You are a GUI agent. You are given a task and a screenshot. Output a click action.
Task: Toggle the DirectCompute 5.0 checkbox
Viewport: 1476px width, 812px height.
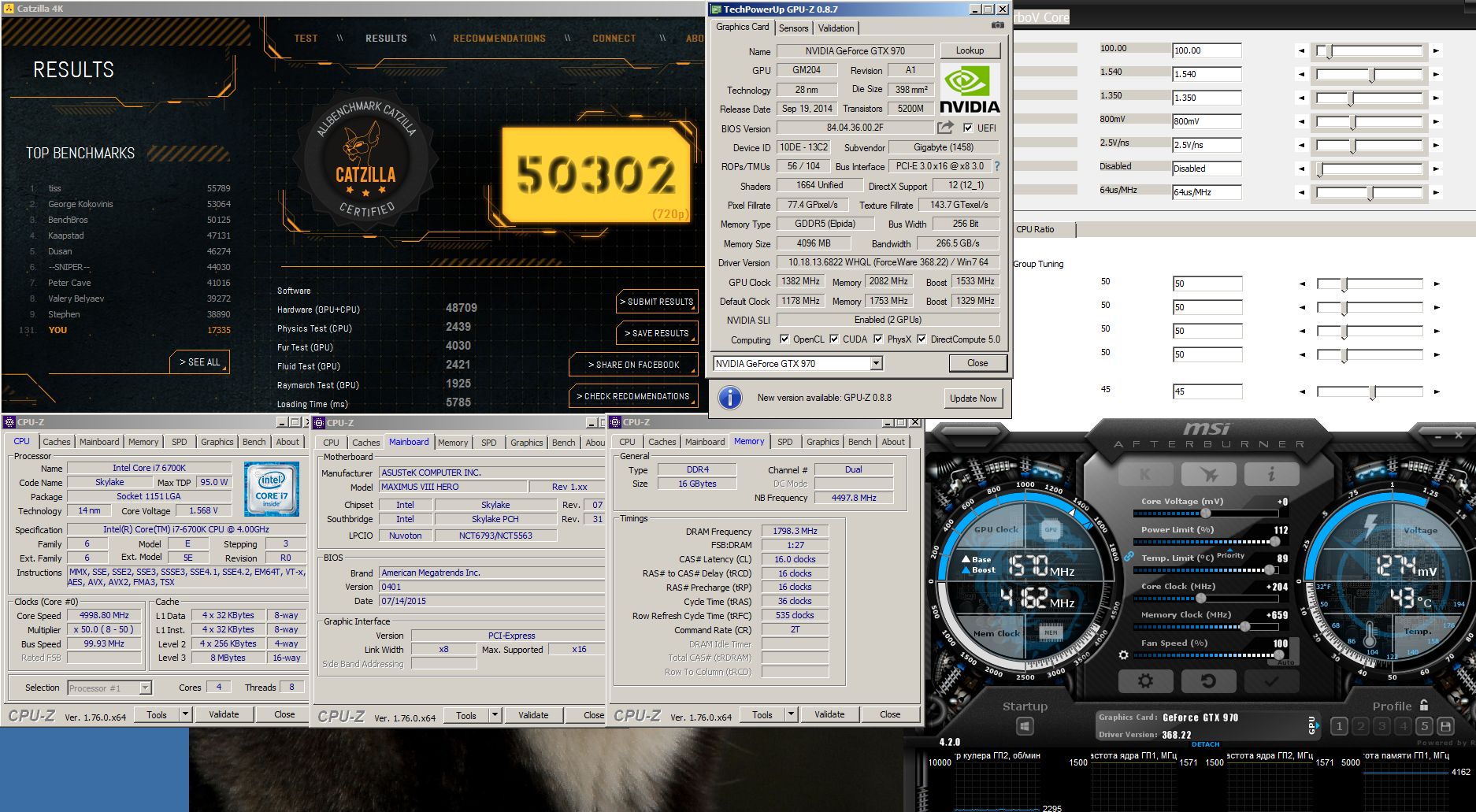[922, 339]
